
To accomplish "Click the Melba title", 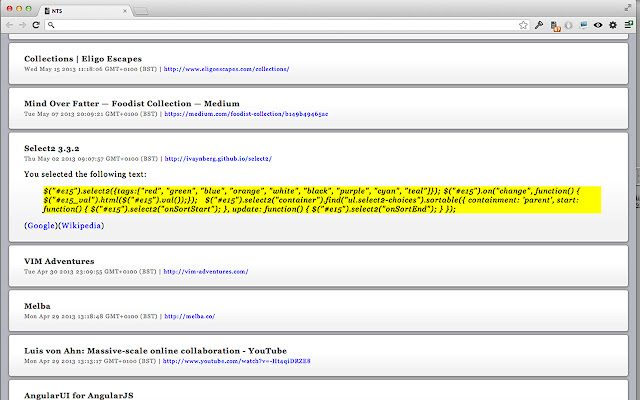I will pyautogui.click(x=37, y=306).
